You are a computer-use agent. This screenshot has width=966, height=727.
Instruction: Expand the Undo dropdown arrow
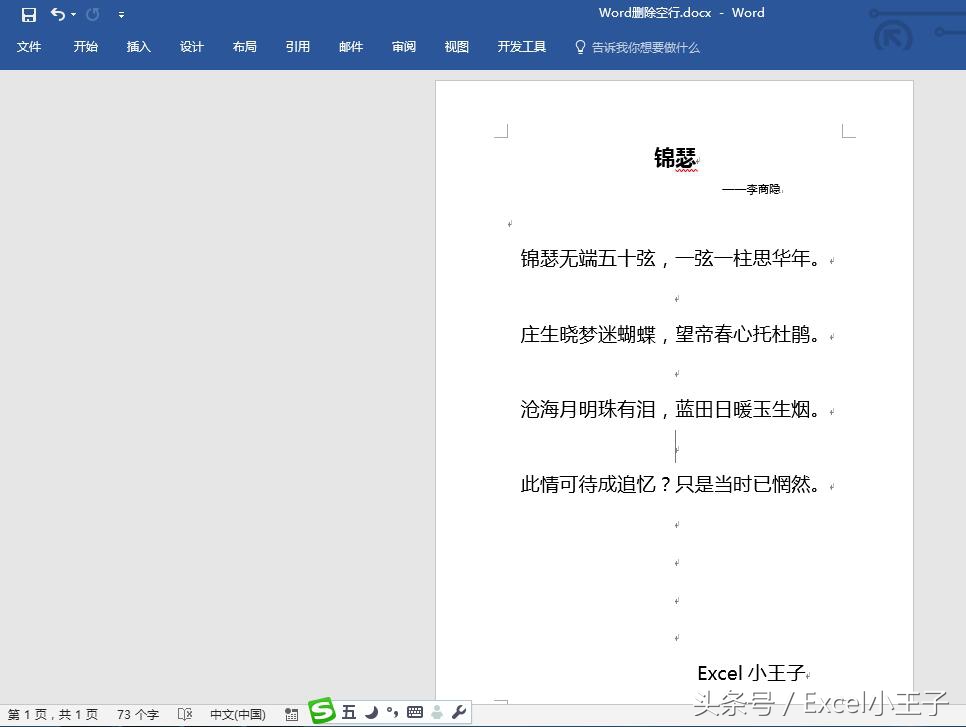coord(72,14)
